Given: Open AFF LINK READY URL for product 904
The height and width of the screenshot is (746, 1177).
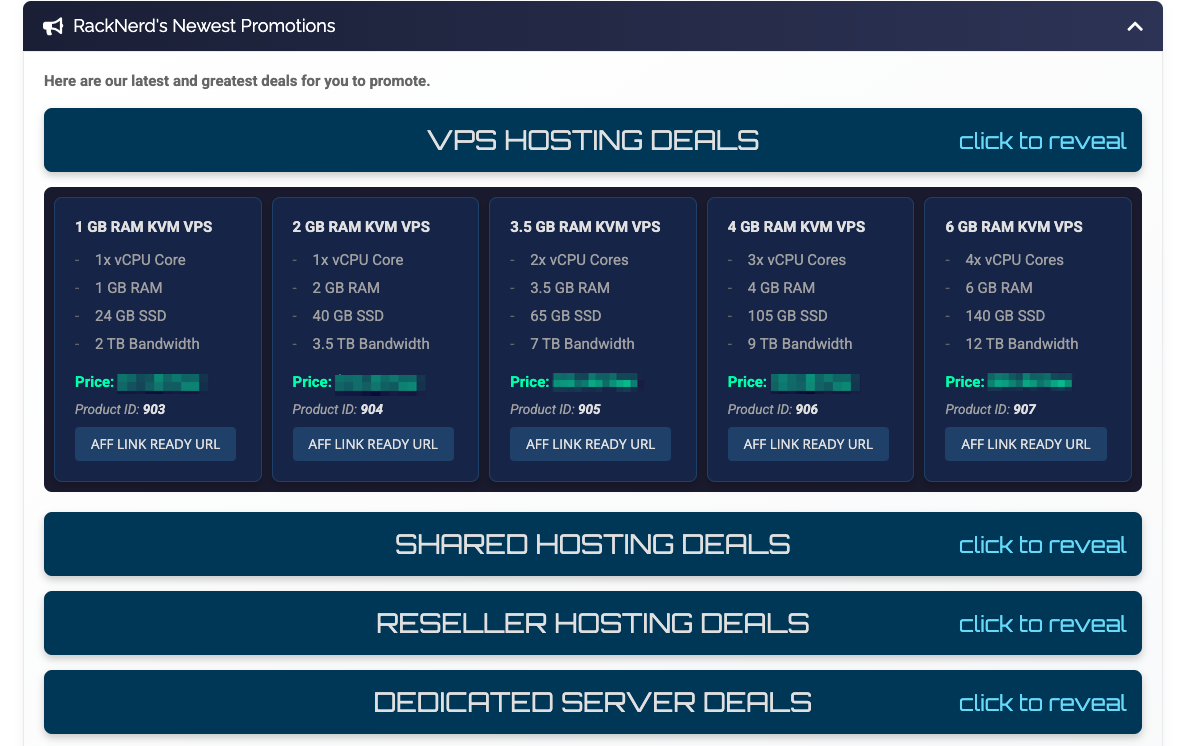Looking at the screenshot, I should (x=373, y=444).
